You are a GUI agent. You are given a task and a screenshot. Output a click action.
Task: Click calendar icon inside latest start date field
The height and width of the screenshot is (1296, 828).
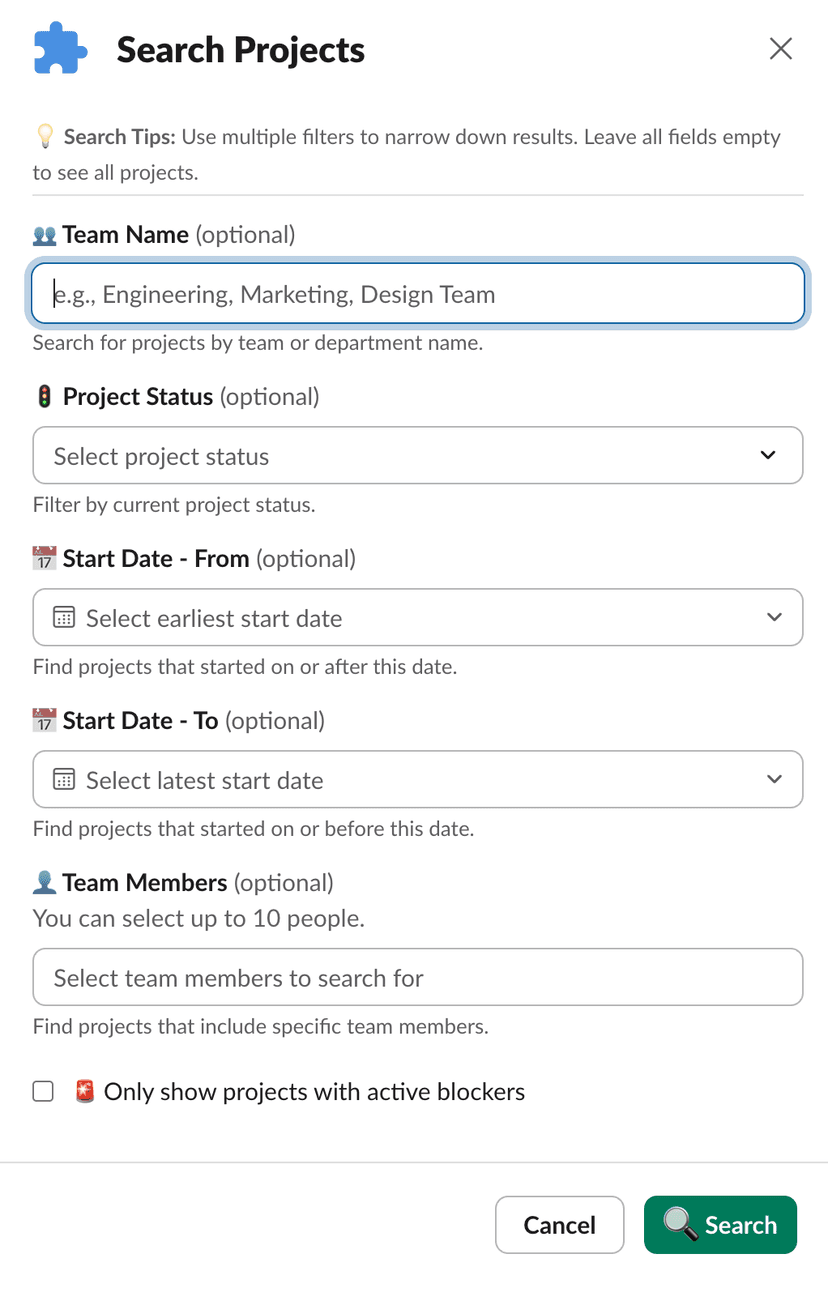click(x=64, y=780)
